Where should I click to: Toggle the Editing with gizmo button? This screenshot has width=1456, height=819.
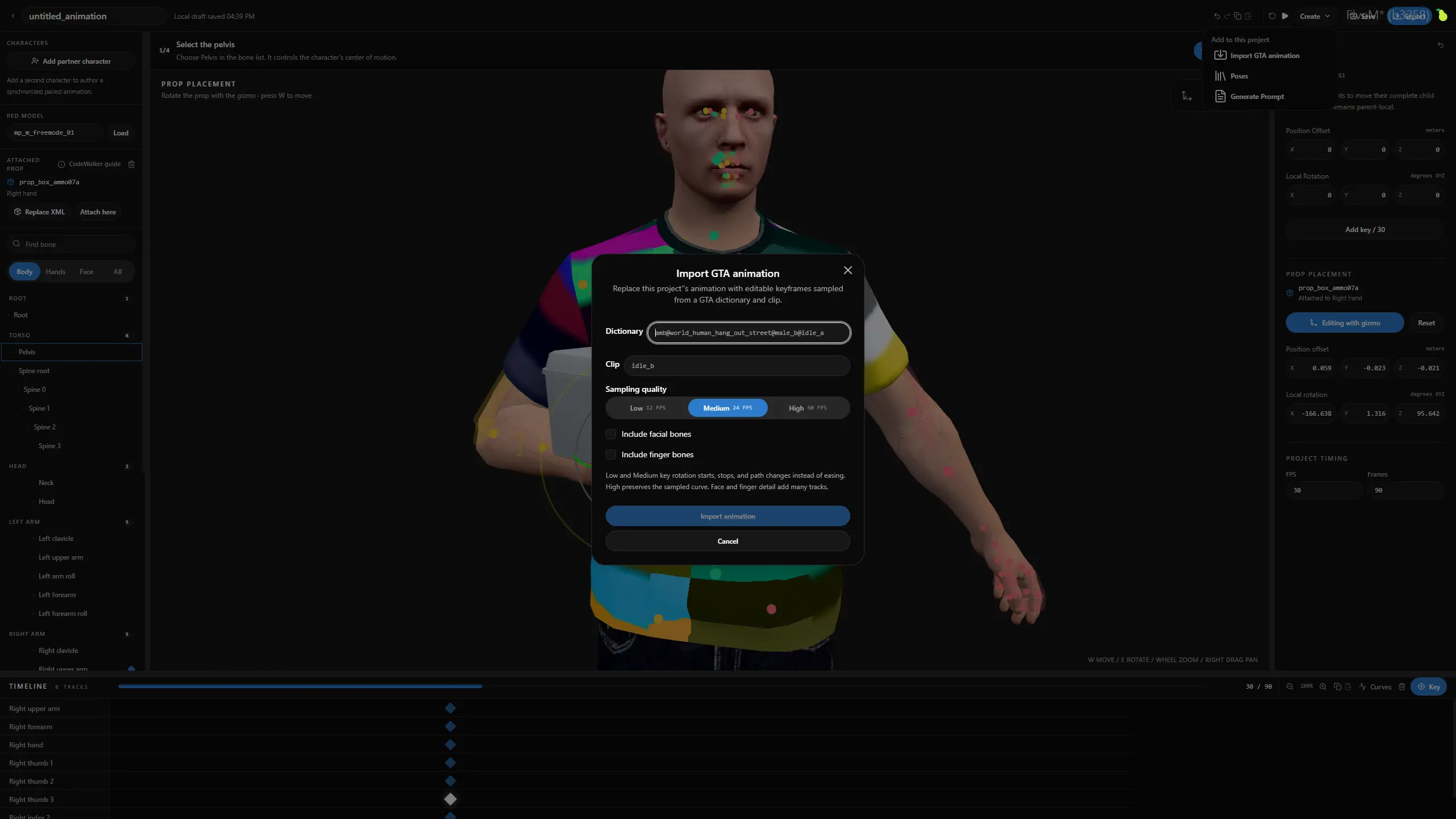(x=1345, y=322)
